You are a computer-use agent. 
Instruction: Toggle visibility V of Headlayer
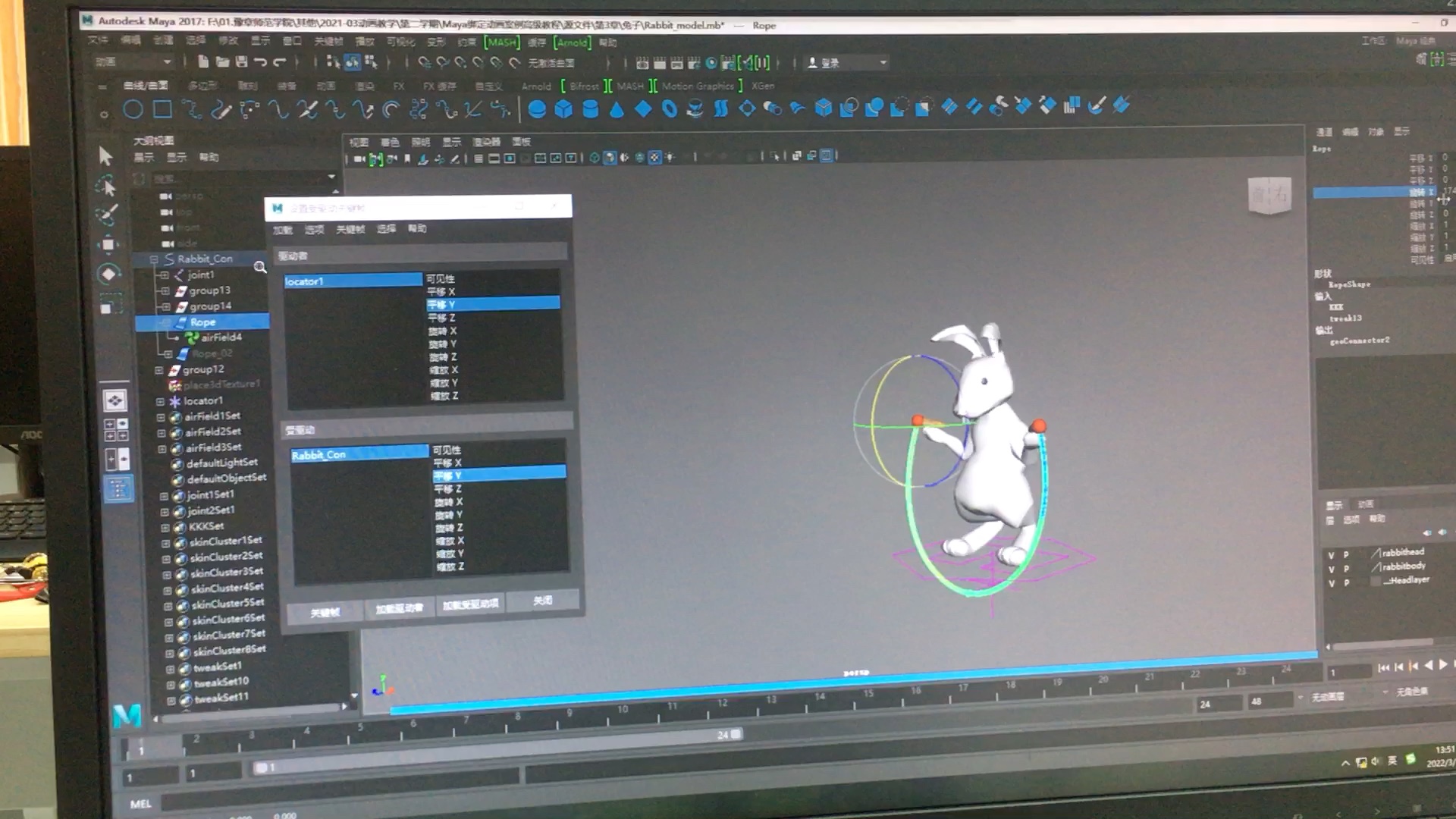click(x=1331, y=583)
